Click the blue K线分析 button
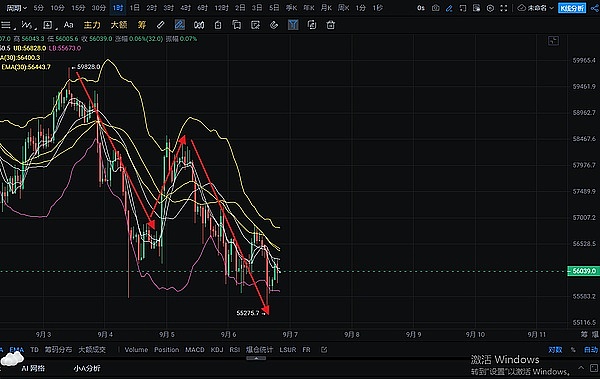The width and height of the screenshot is (600, 379). tap(572, 8)
